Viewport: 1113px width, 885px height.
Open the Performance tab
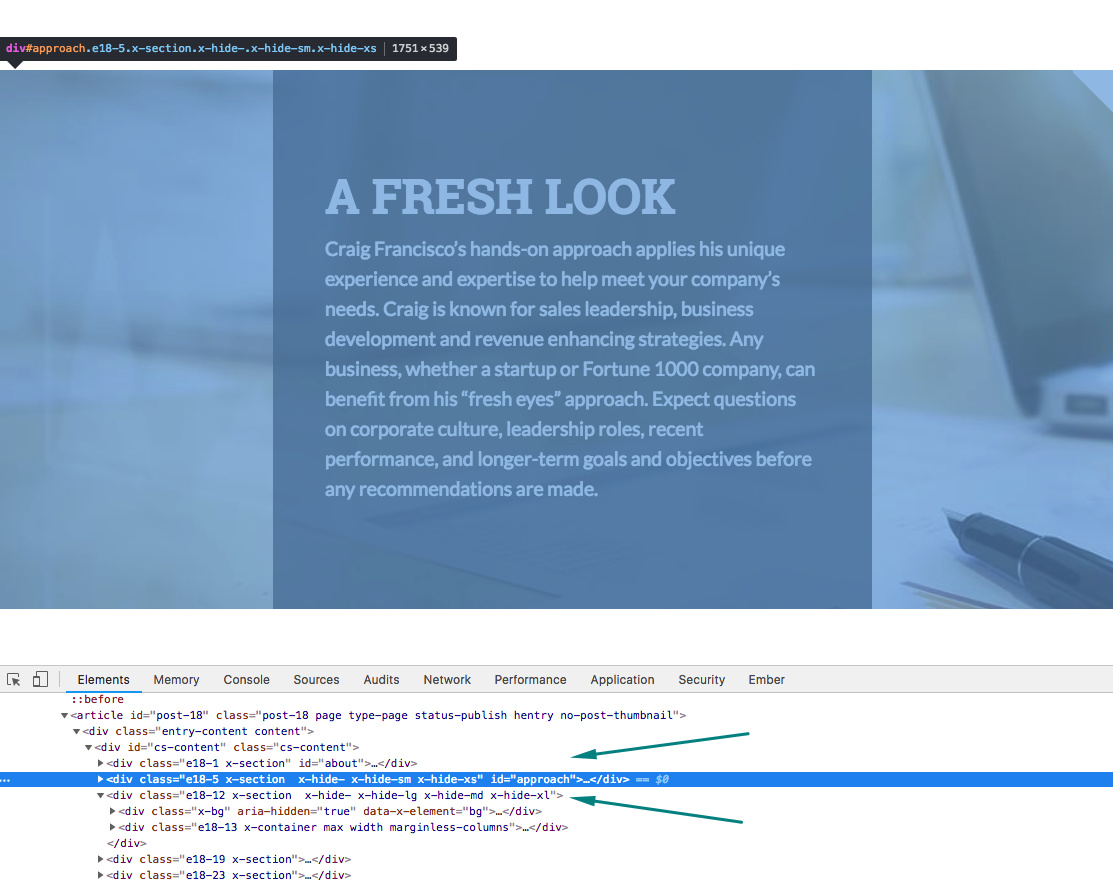(530, 679)
